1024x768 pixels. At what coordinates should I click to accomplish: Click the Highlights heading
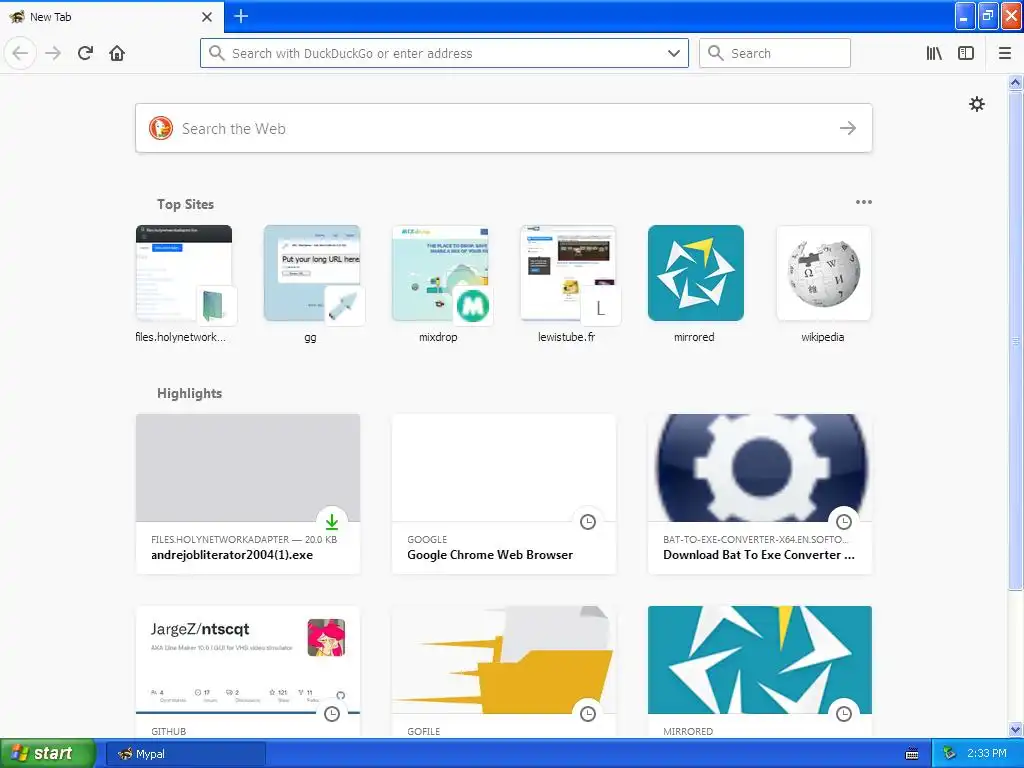[189, 393]
